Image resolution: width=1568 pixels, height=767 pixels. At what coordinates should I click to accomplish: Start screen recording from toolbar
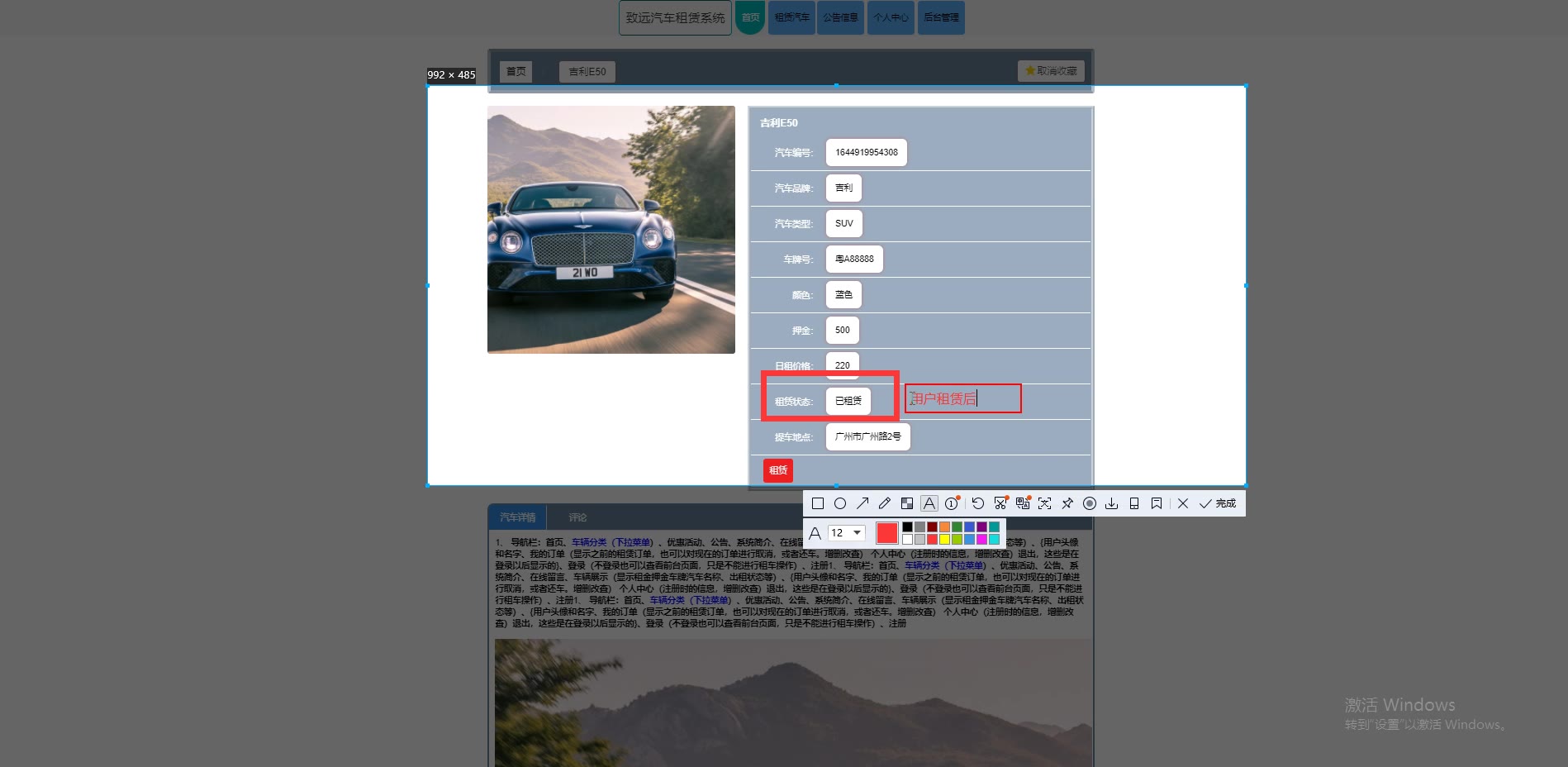coord(1090,503)
